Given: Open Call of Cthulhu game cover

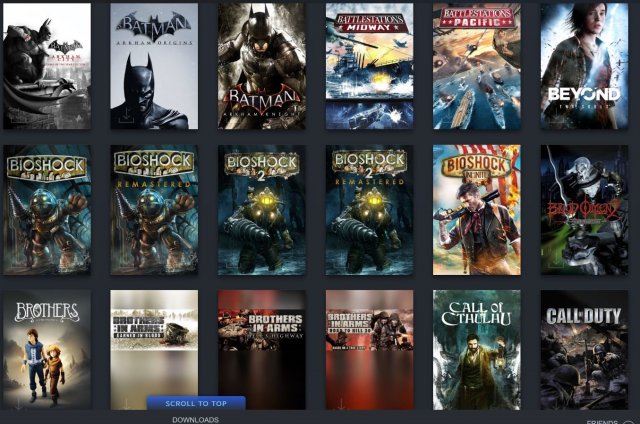Looking at the screenshot, I should [476, 350].
